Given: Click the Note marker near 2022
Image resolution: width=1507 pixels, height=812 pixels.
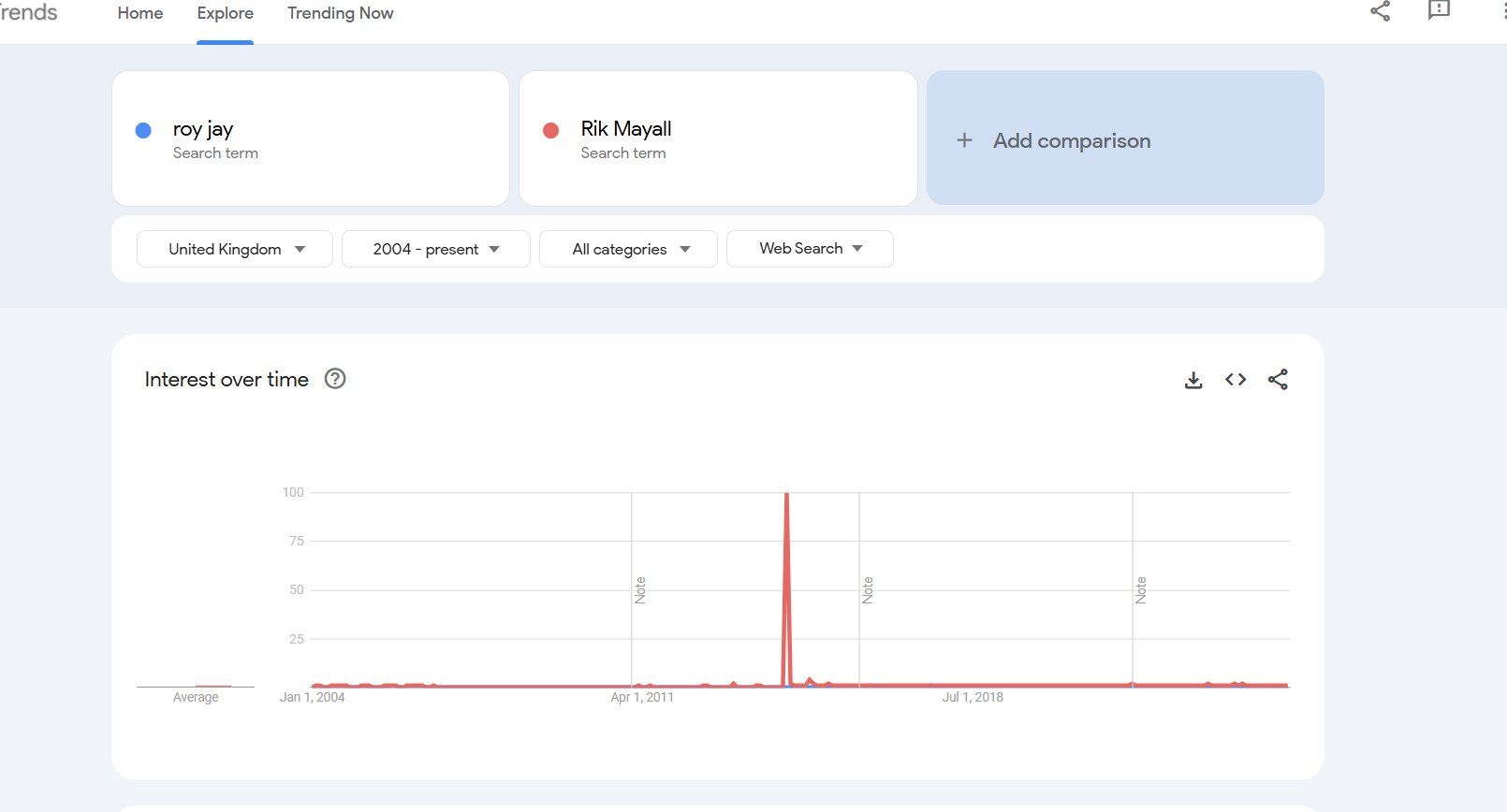Looking at the screenshot, I should [x=1141, y=590].
